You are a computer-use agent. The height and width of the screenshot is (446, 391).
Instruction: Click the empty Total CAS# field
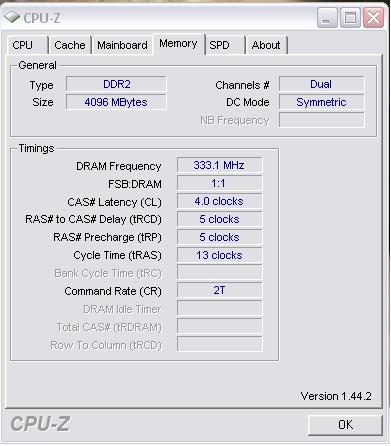point(219,326)
